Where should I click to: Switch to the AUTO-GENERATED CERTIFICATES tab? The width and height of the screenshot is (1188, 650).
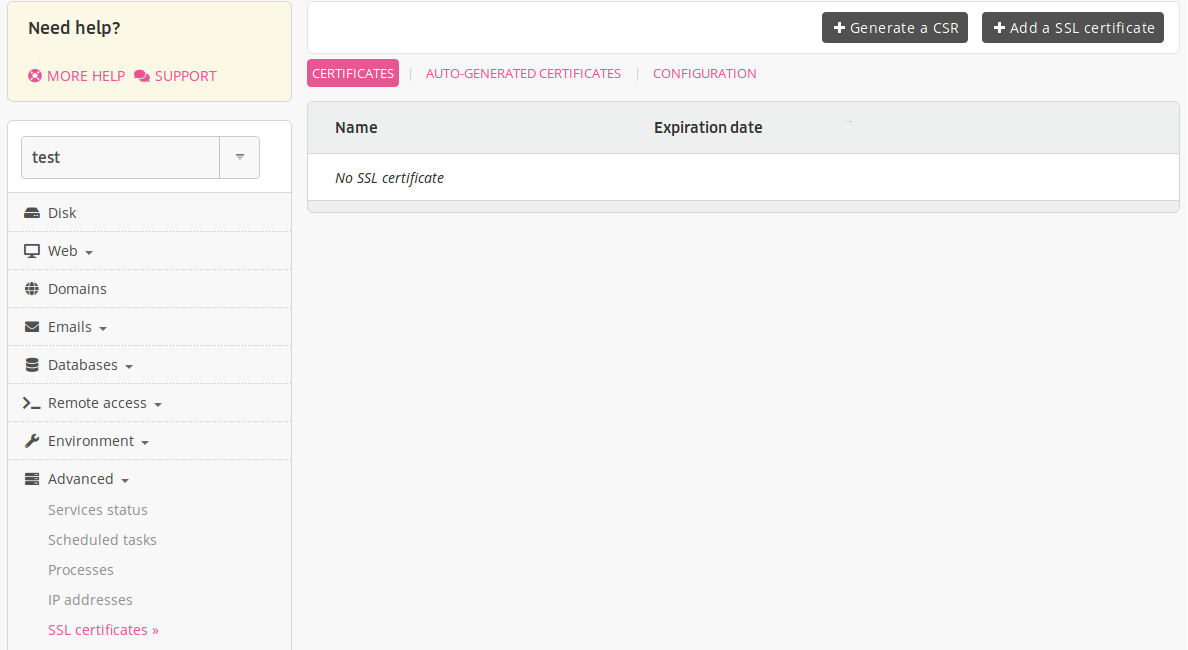tap(523, 73)
